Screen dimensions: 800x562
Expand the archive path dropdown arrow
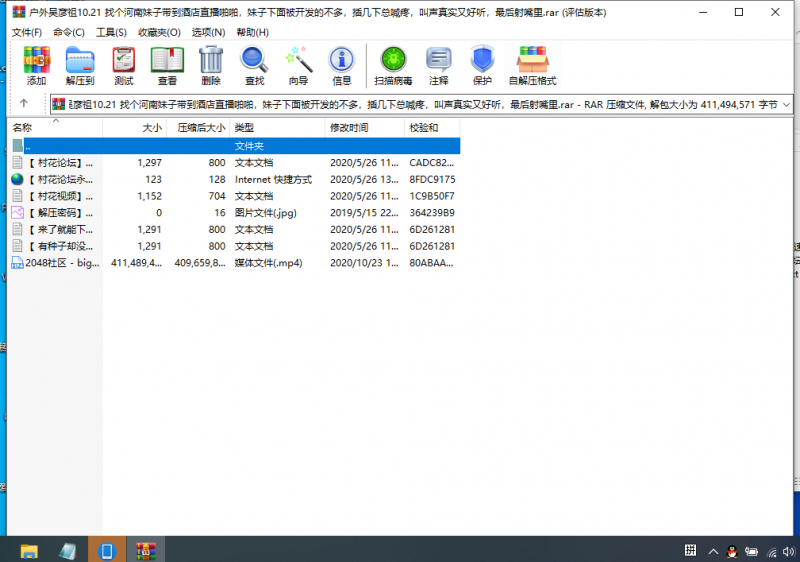coord(786,104)
